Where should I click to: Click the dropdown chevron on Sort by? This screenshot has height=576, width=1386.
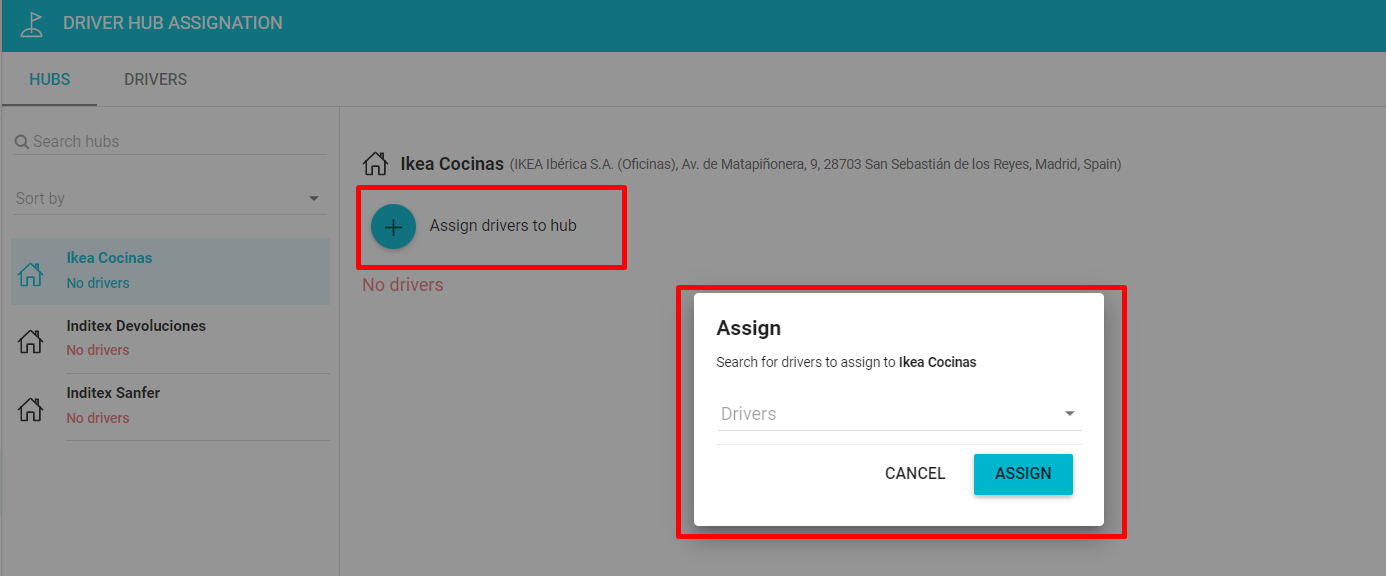pyautogui.click(x=313, y=198)
